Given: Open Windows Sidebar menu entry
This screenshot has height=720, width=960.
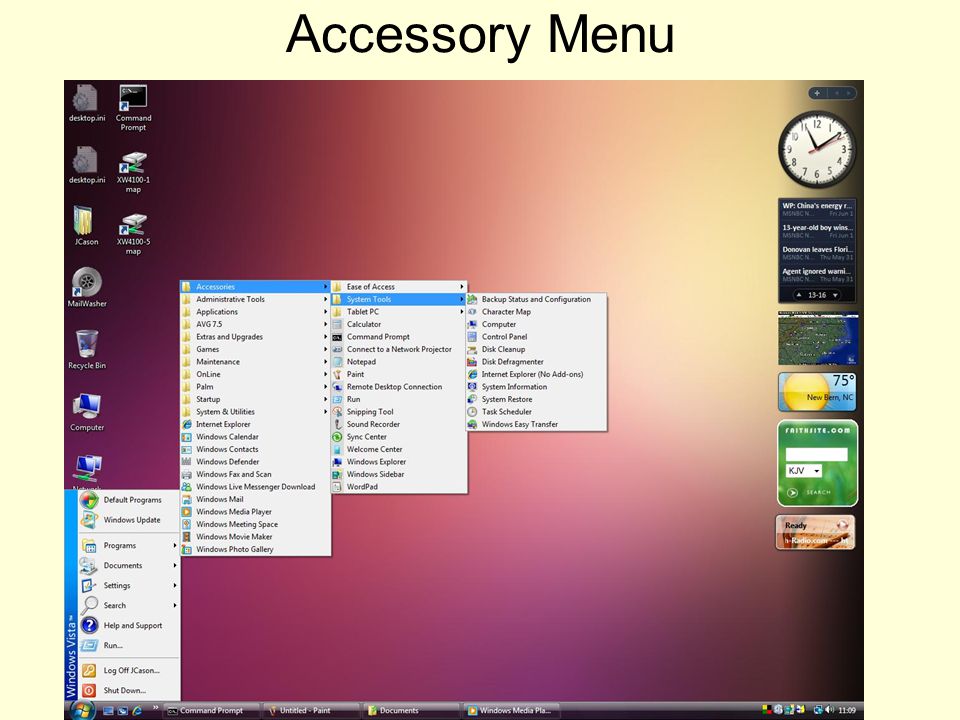Looking at the screenshot, I should pos(399,474).
